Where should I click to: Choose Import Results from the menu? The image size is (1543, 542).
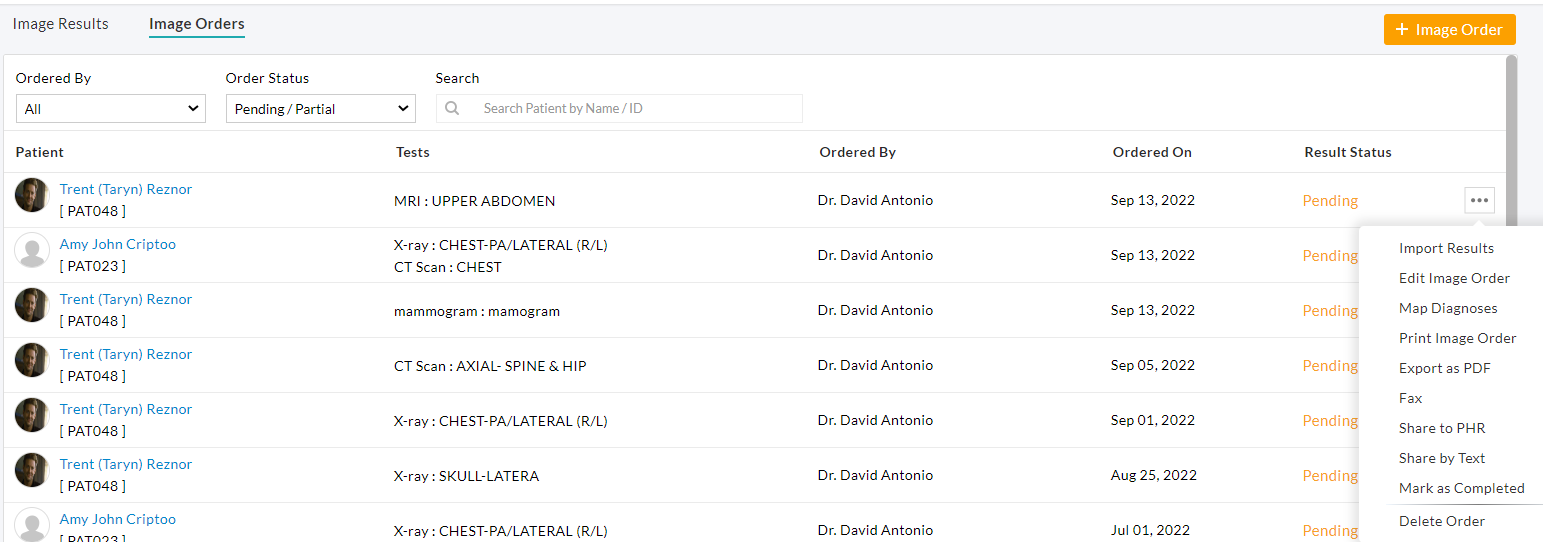(1446, 248)
